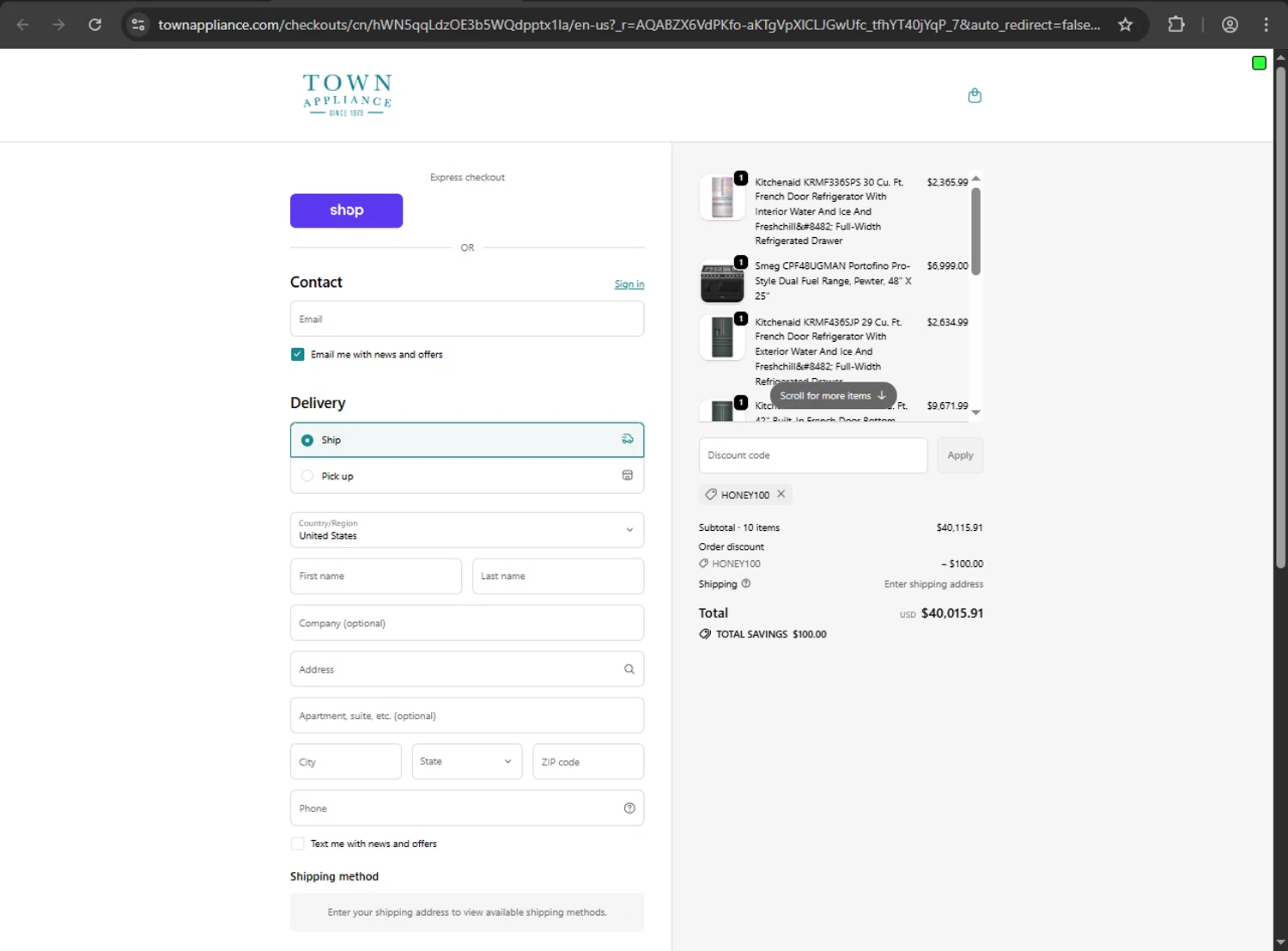This screenshot has height=951, width=1288.
Task: Click the cart items list scrollbar thumb
Action: click(x=975, y=231)
